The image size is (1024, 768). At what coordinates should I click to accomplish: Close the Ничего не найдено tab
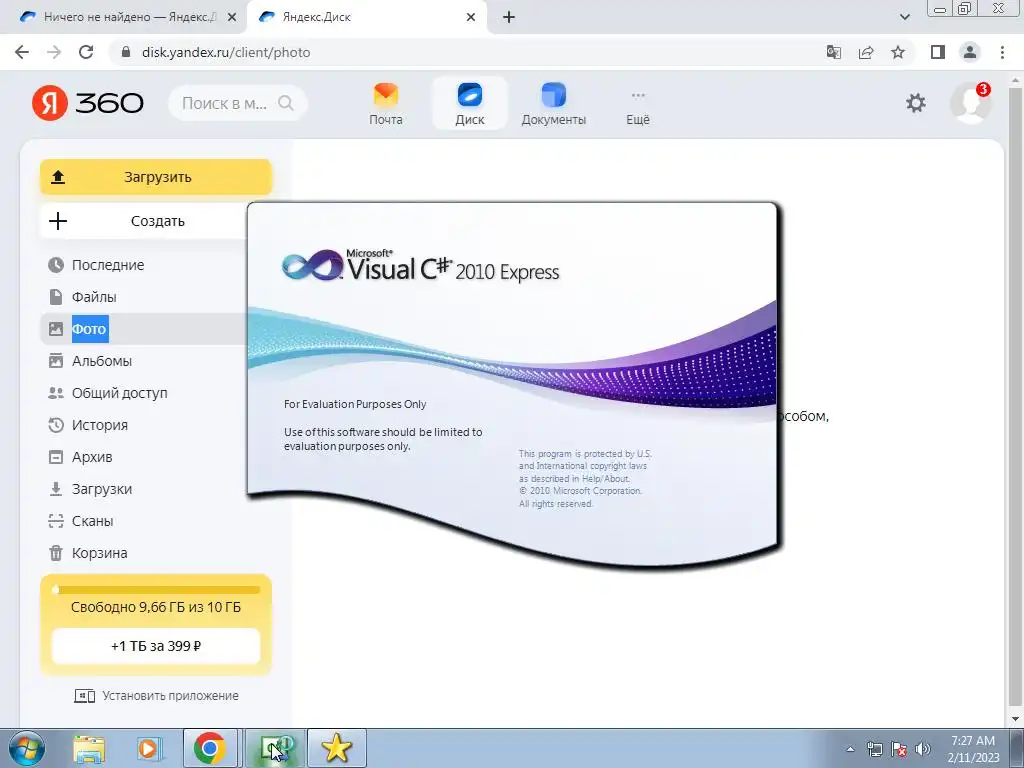pos(232,17)
